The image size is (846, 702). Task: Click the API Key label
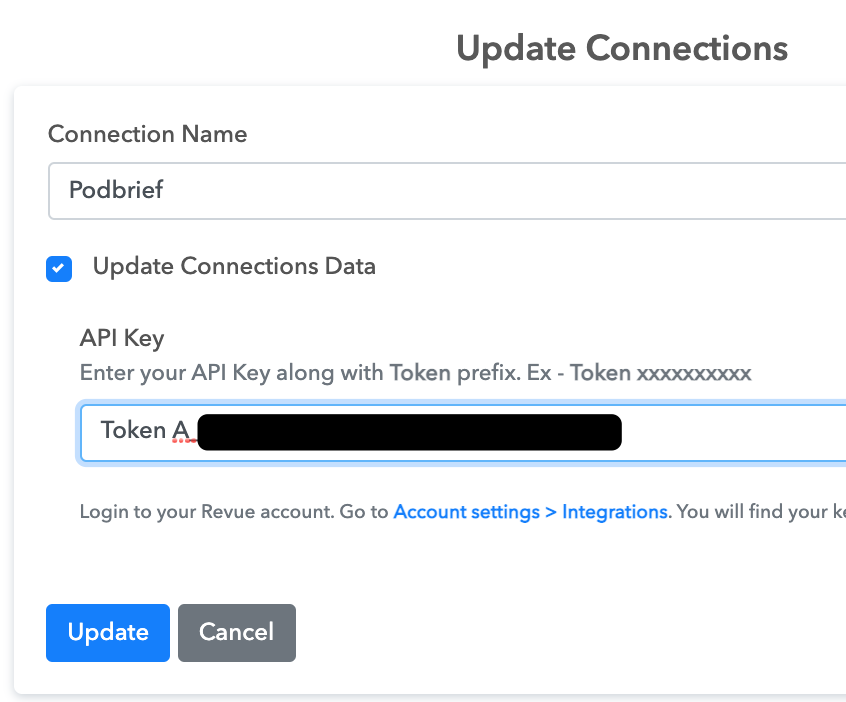pyautogui.click(x=122, y=338)
